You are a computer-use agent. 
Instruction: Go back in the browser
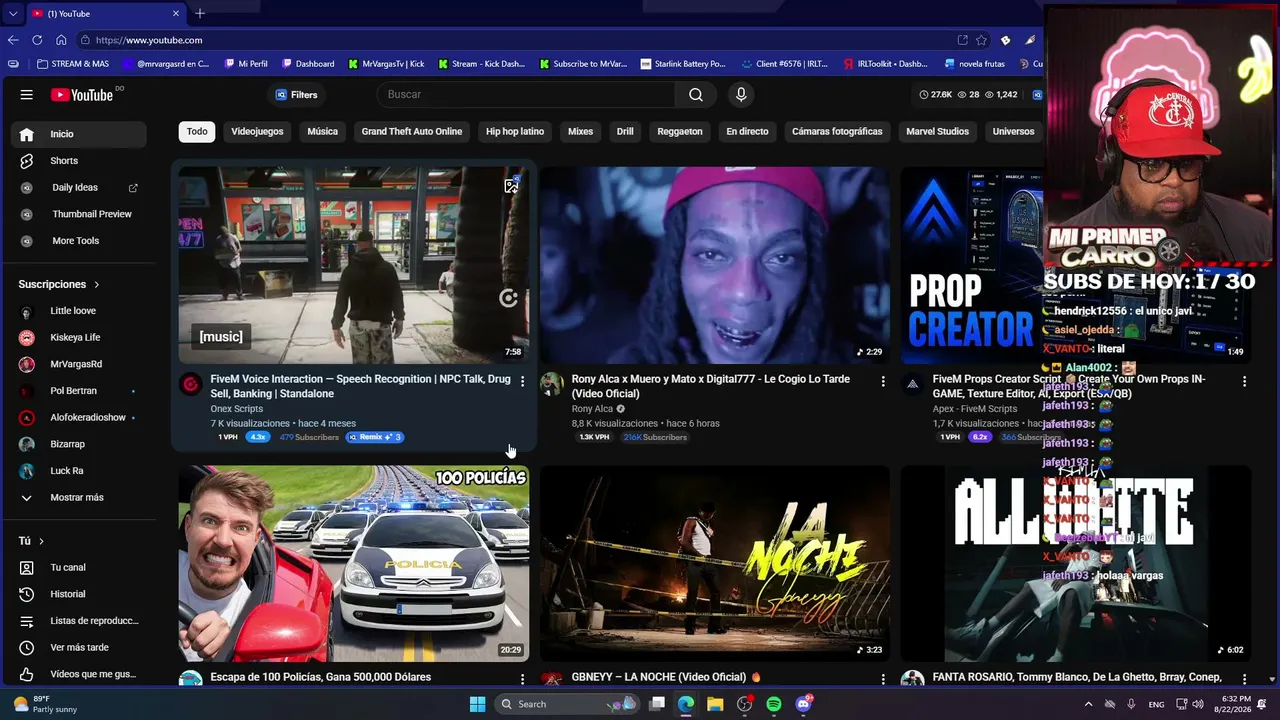(x=13, y=40)
